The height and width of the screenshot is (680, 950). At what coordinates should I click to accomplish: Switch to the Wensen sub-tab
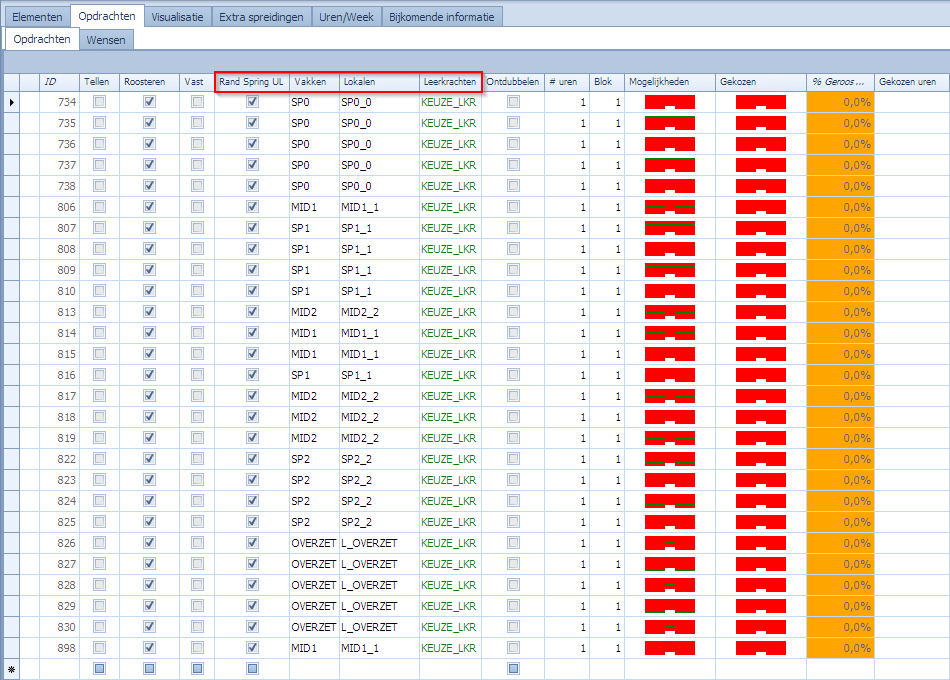click(106, 40)
